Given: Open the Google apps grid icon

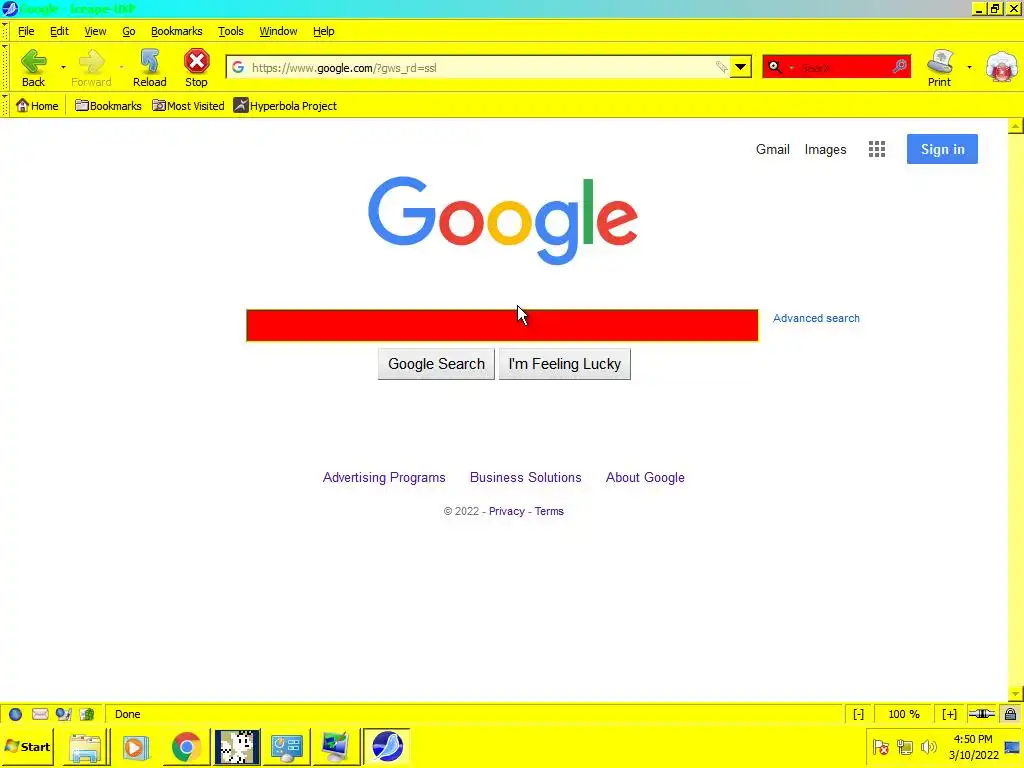Looking at the screenshot, I should tap(877, 150).
